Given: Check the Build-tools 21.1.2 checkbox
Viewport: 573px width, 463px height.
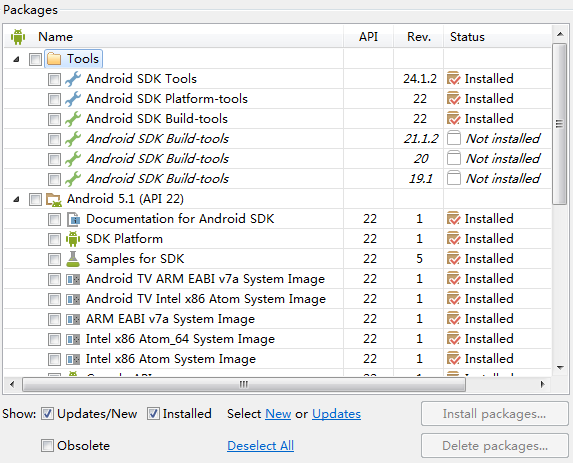Looking at the screenshot, I should tap(54, 139).
